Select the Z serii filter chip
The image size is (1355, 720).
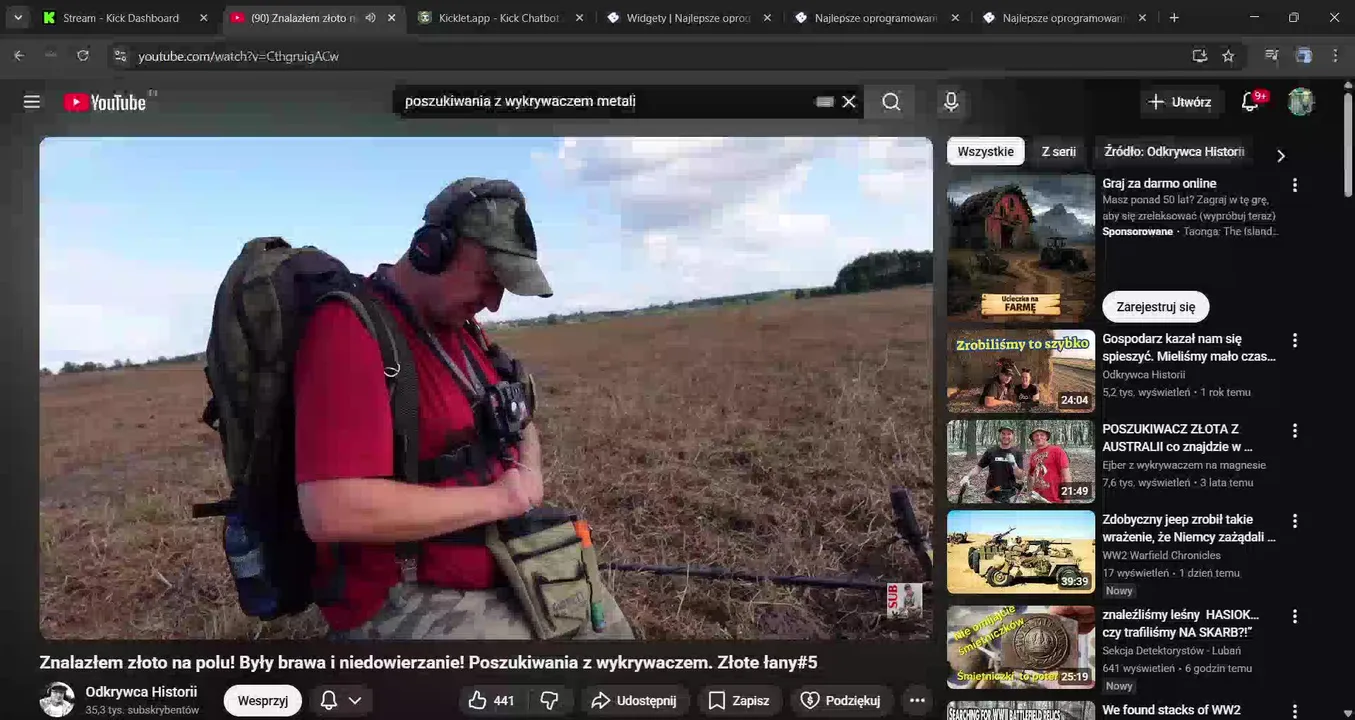pos(1059,152)
